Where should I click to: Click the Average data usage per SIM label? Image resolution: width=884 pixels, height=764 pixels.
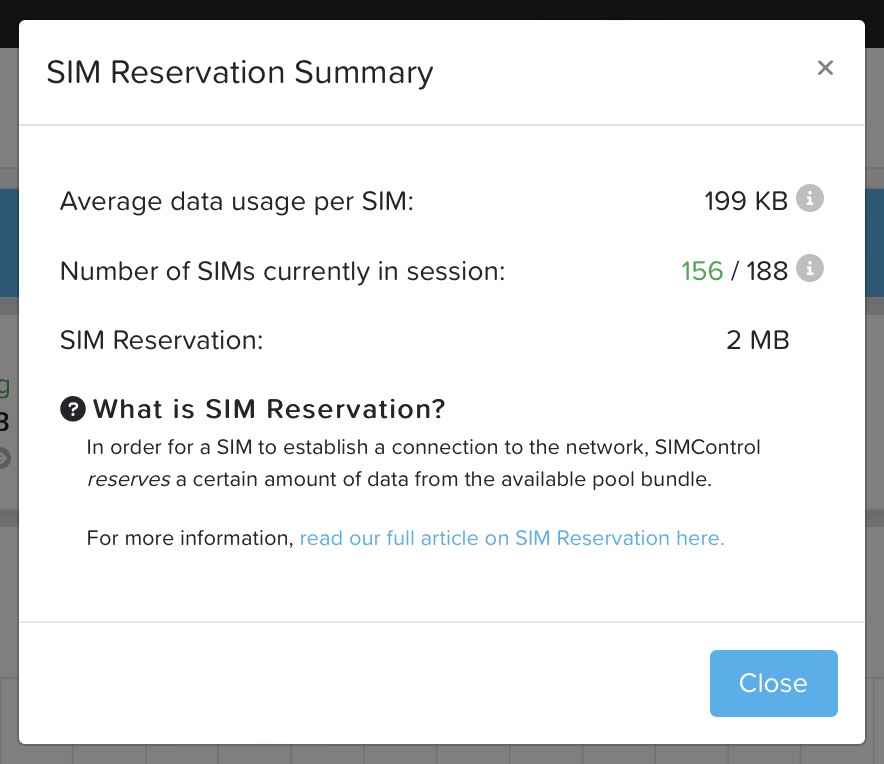tap(237, 201)
